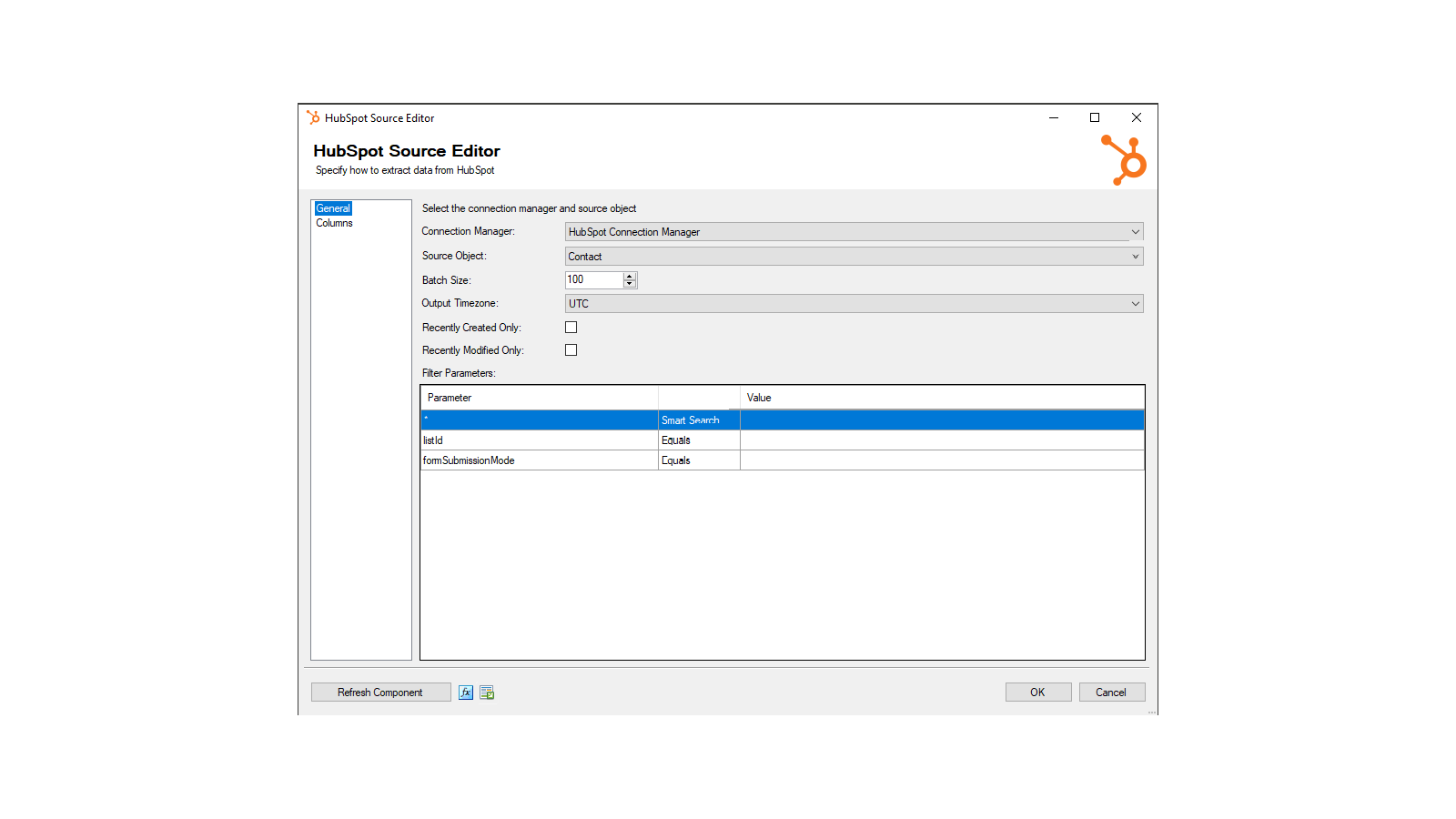
Task: Close the HubSpot Source Editor window
Action: click(x=1137, y=117)
